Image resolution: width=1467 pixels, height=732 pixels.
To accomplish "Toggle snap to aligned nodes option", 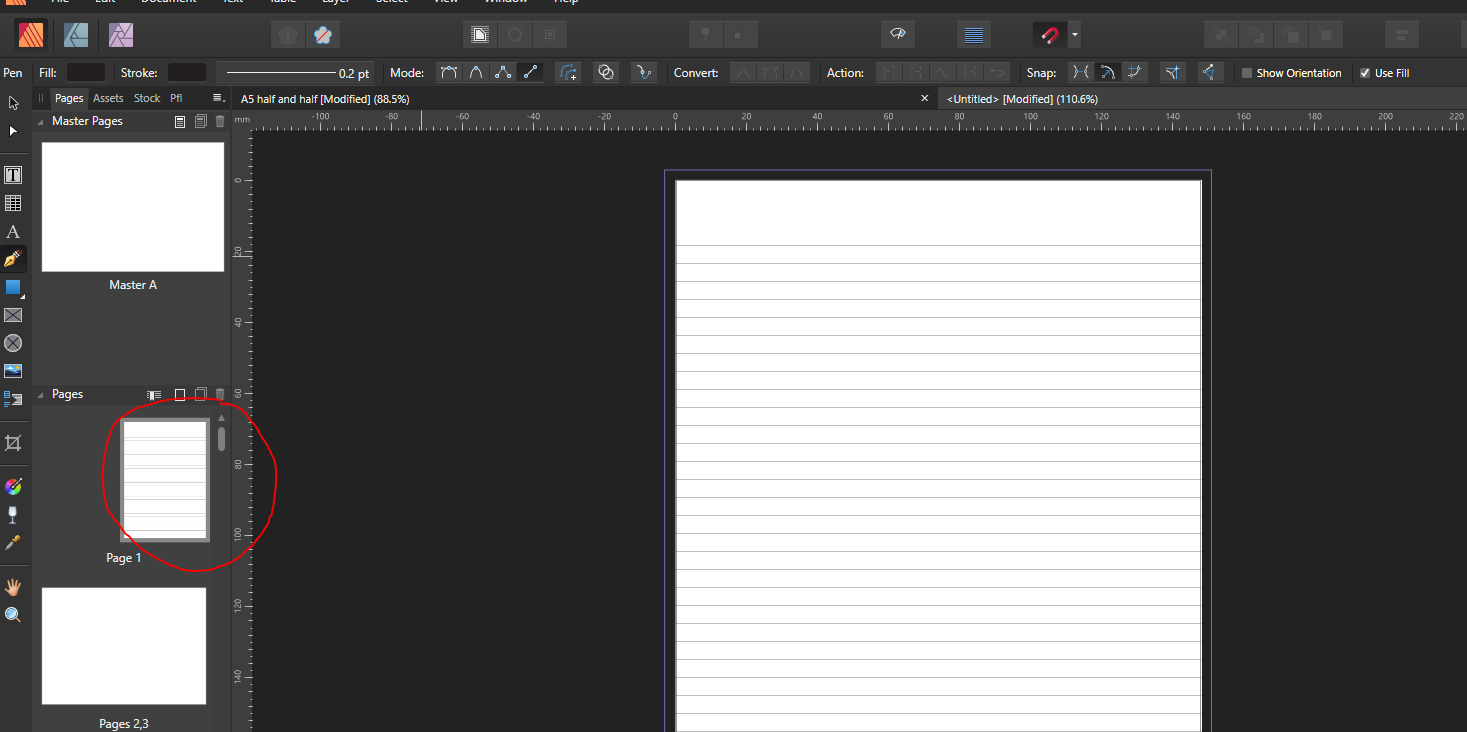I will (x=1080, y=73).
